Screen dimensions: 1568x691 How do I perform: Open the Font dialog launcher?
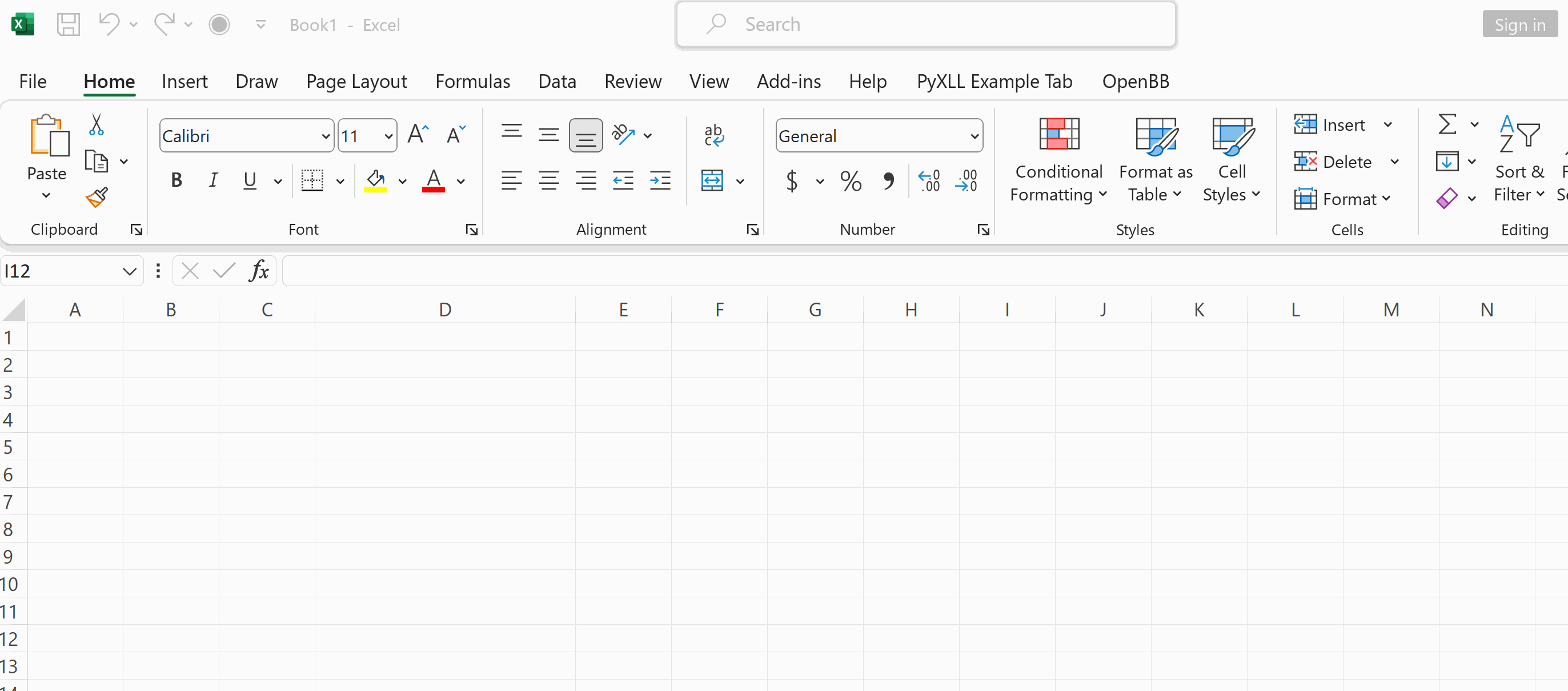click(x=472, y=230)
